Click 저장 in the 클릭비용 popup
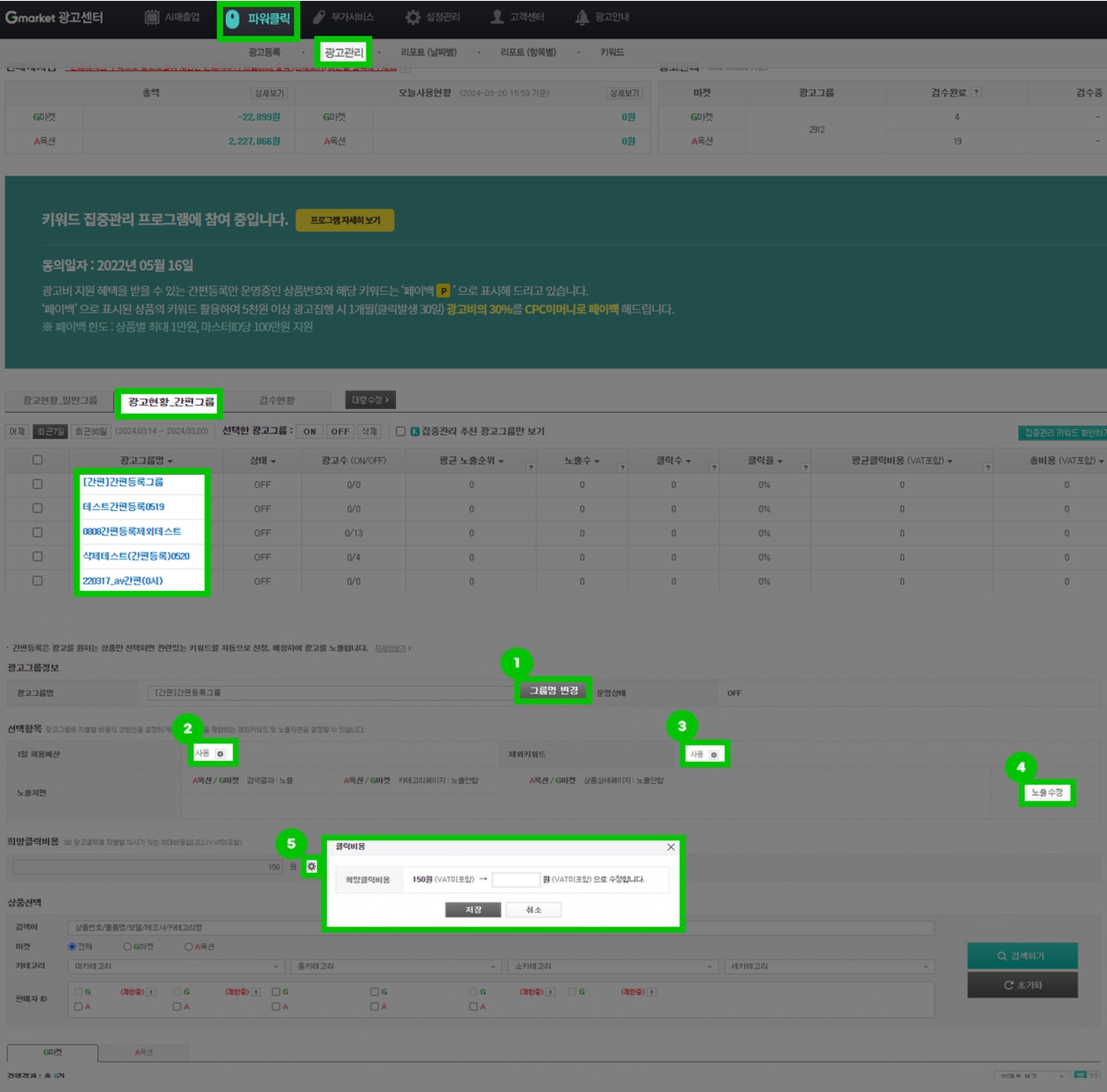 (x=473, y=909)
